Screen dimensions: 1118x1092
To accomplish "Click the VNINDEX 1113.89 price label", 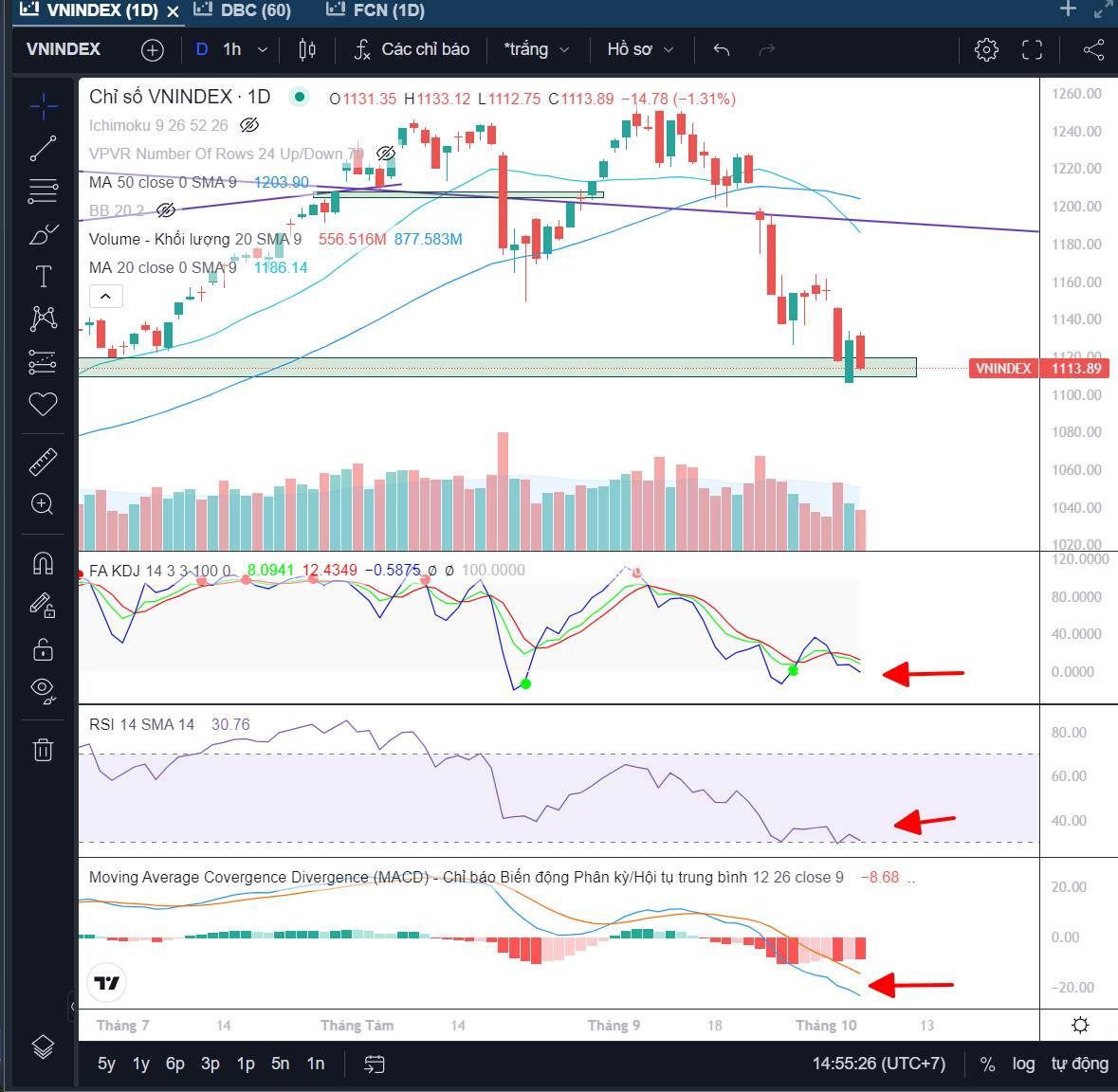I will point(1039,369).
